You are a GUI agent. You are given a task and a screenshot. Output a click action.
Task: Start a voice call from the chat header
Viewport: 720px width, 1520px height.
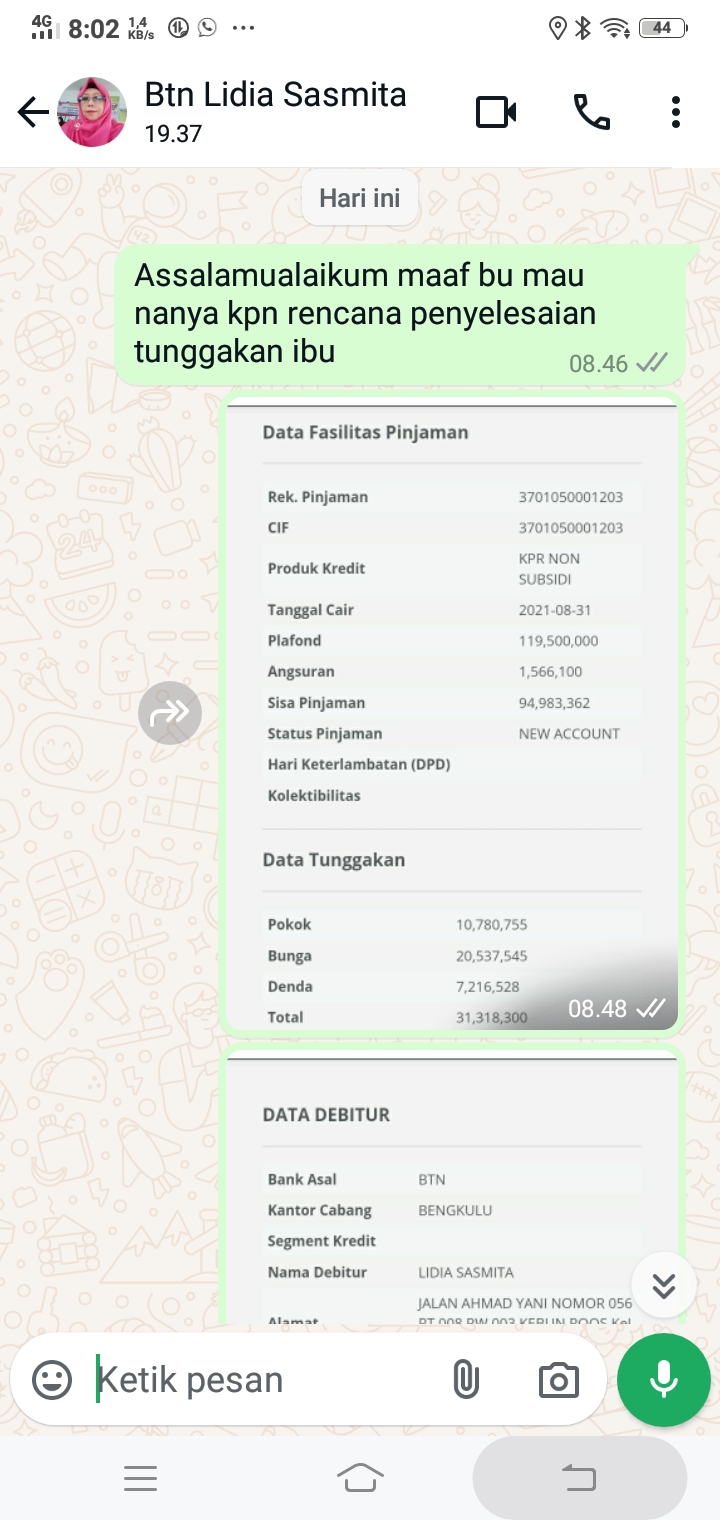click(590, 111)
